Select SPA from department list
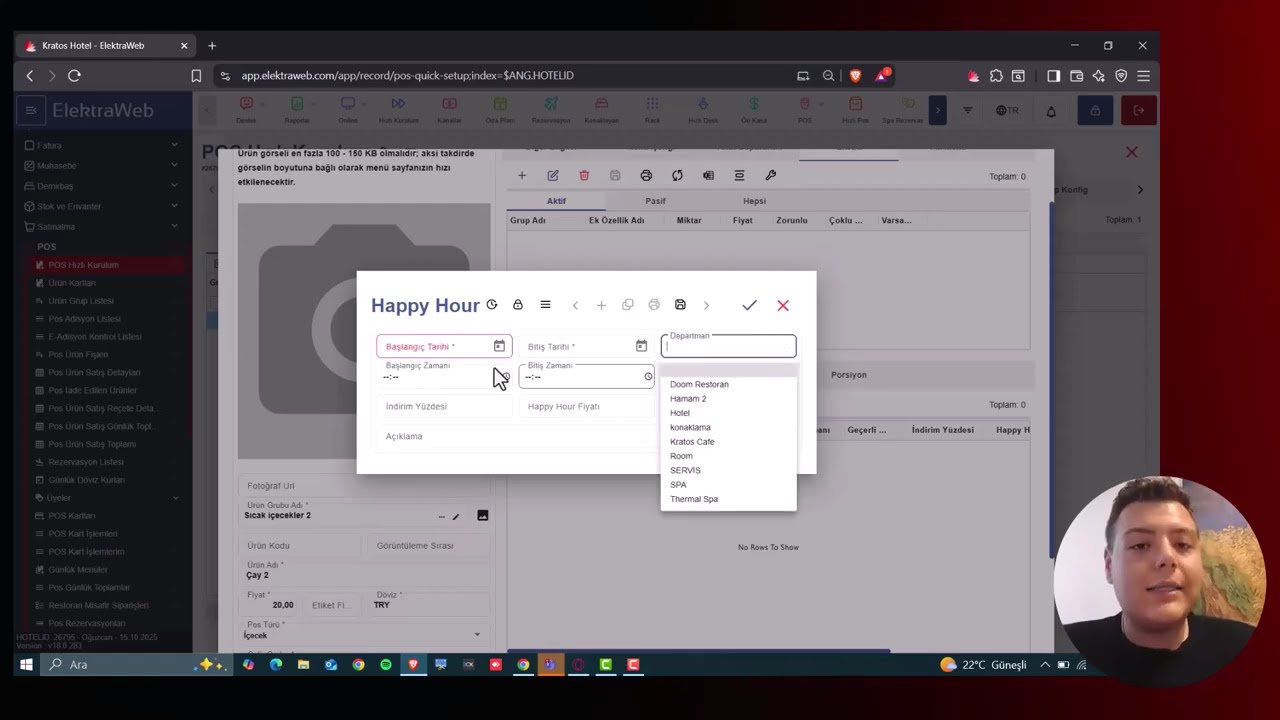 tap(678, 485)
